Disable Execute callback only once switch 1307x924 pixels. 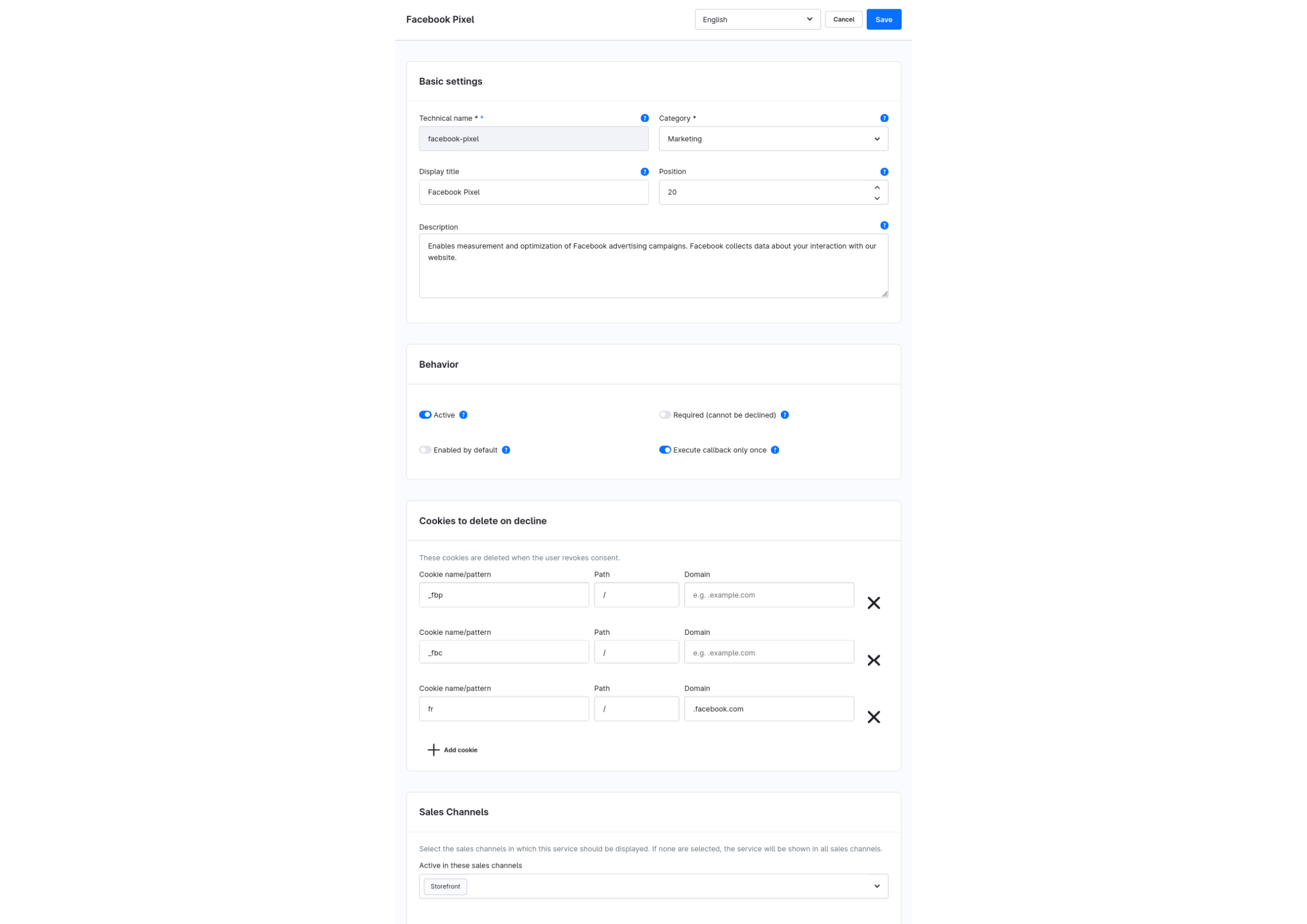click(665, 450)
